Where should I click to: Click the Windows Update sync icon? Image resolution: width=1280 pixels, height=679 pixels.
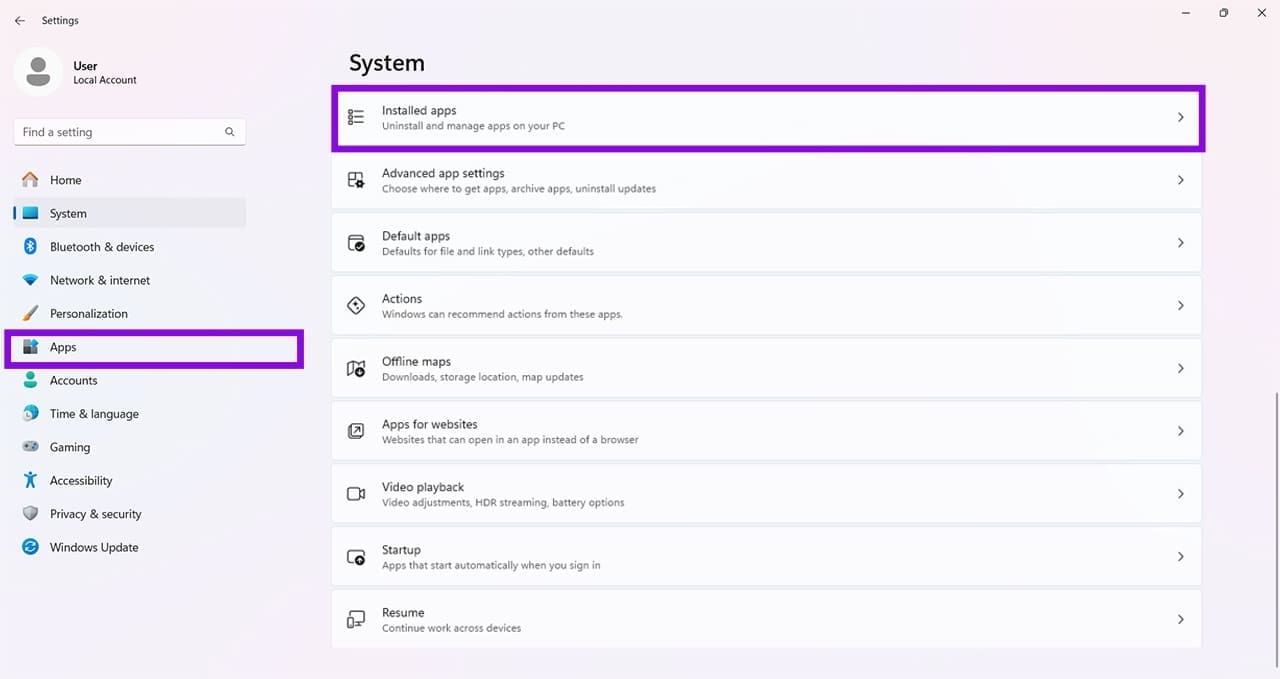pyautogui.click(x=30, y=547)
